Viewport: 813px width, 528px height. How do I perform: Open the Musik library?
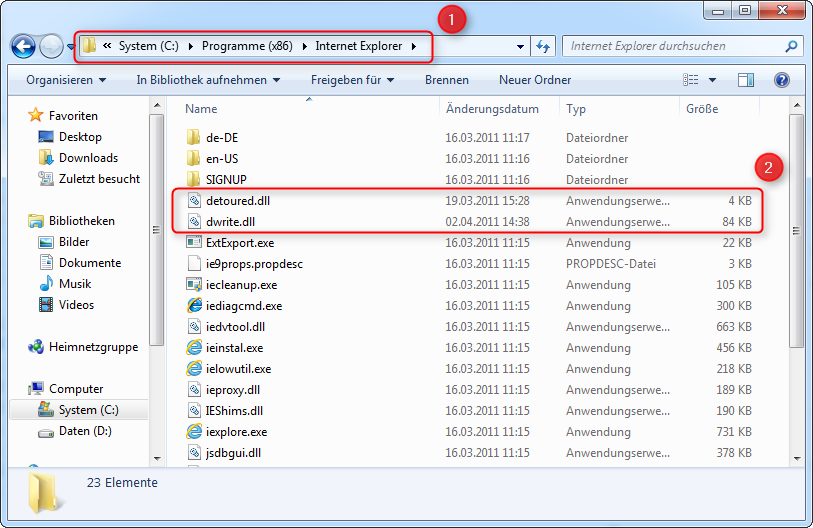pos(75,284)
